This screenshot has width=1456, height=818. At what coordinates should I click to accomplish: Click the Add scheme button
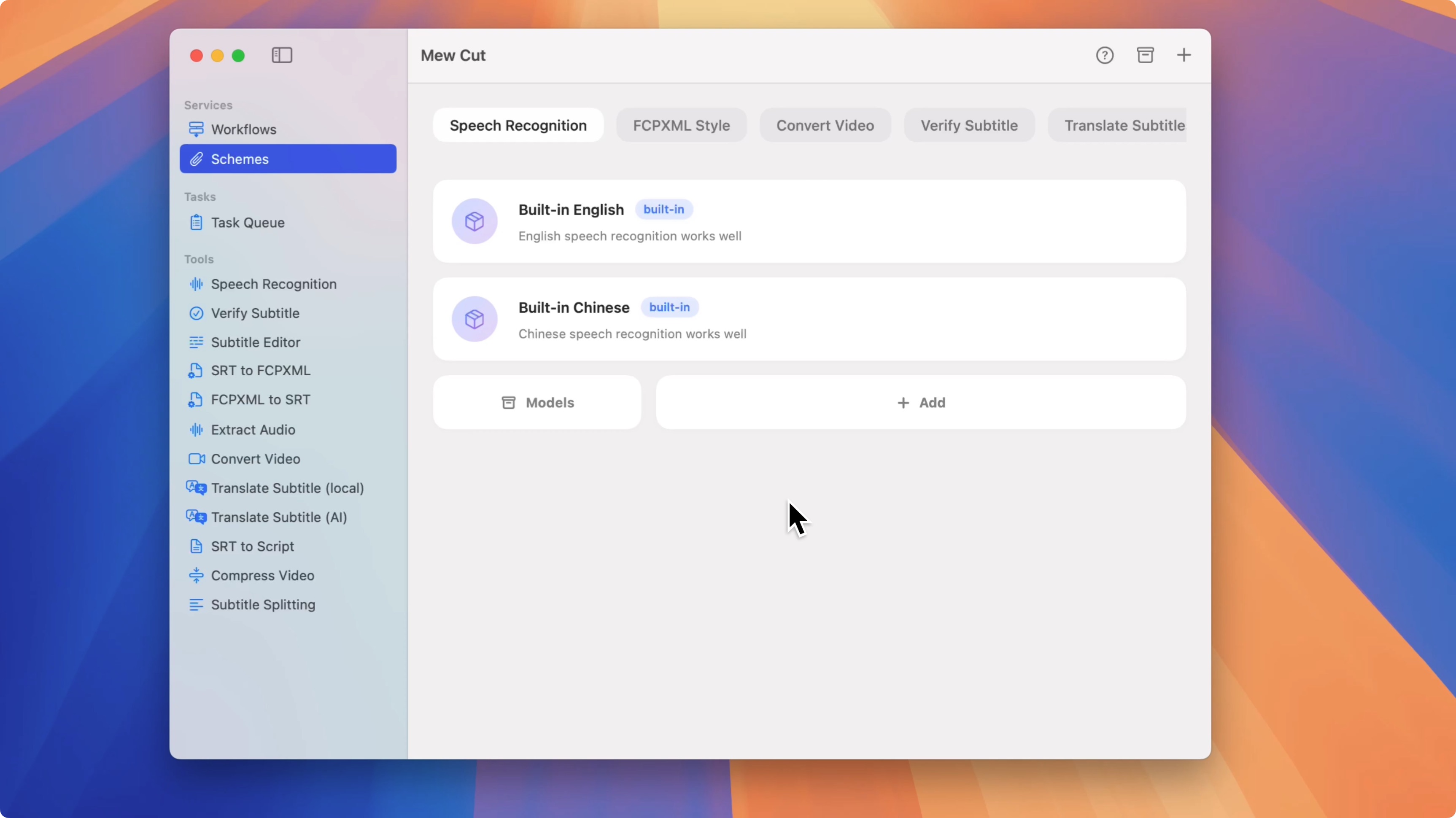[921, 402]
